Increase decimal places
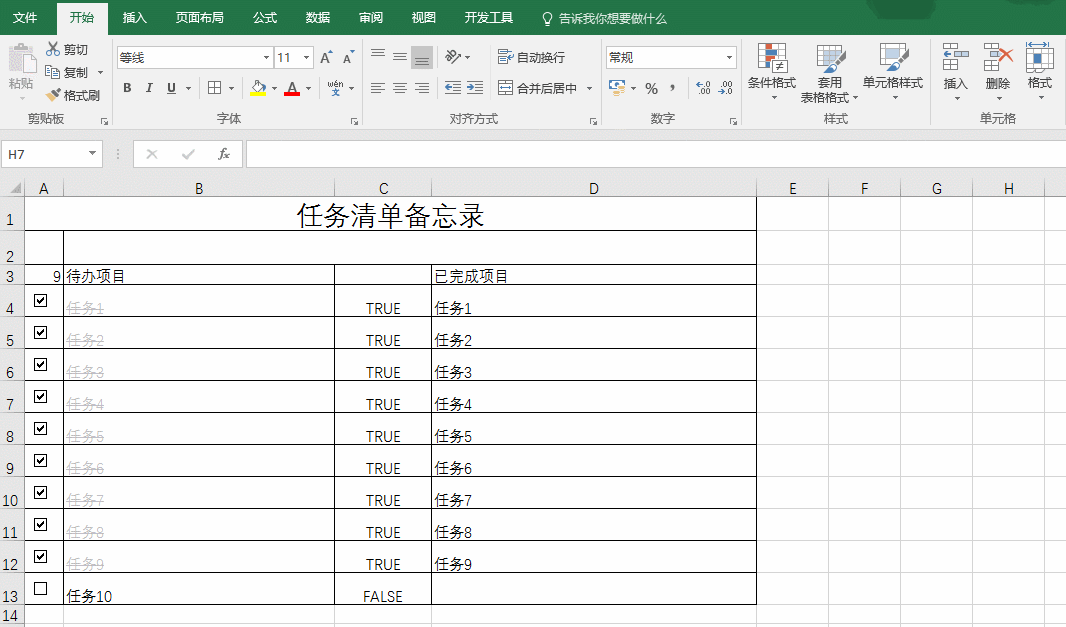 pos(704,88)
